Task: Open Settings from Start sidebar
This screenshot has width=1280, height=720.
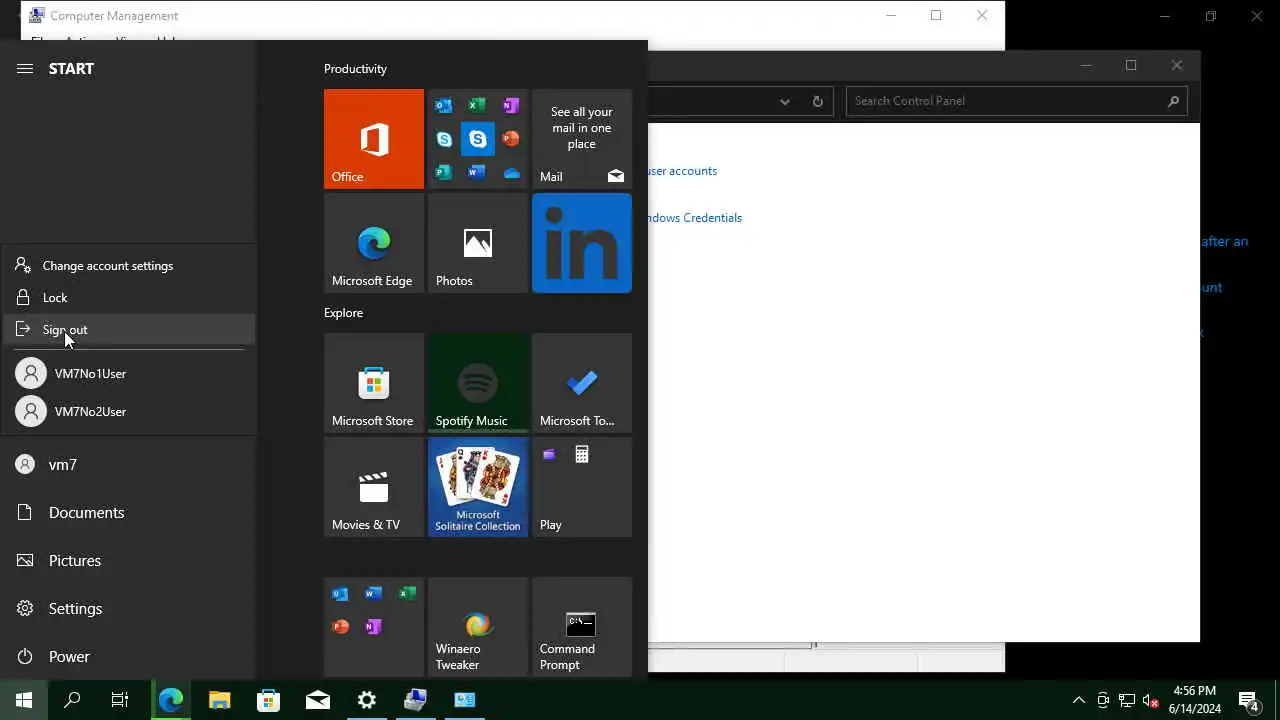Action: coord(128,609)
